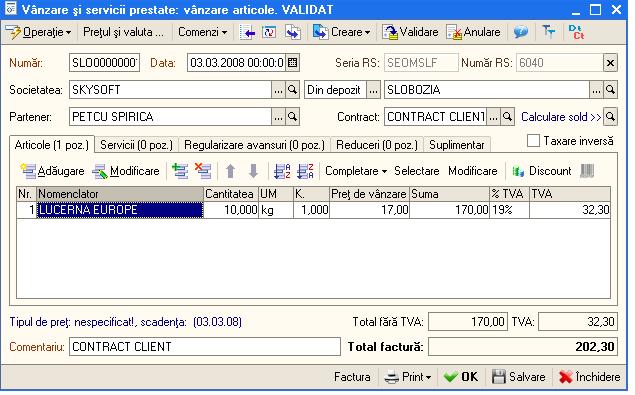Click the text-only Modificare button
Viewport: 635px width, 395px height.
click(473, 171)
